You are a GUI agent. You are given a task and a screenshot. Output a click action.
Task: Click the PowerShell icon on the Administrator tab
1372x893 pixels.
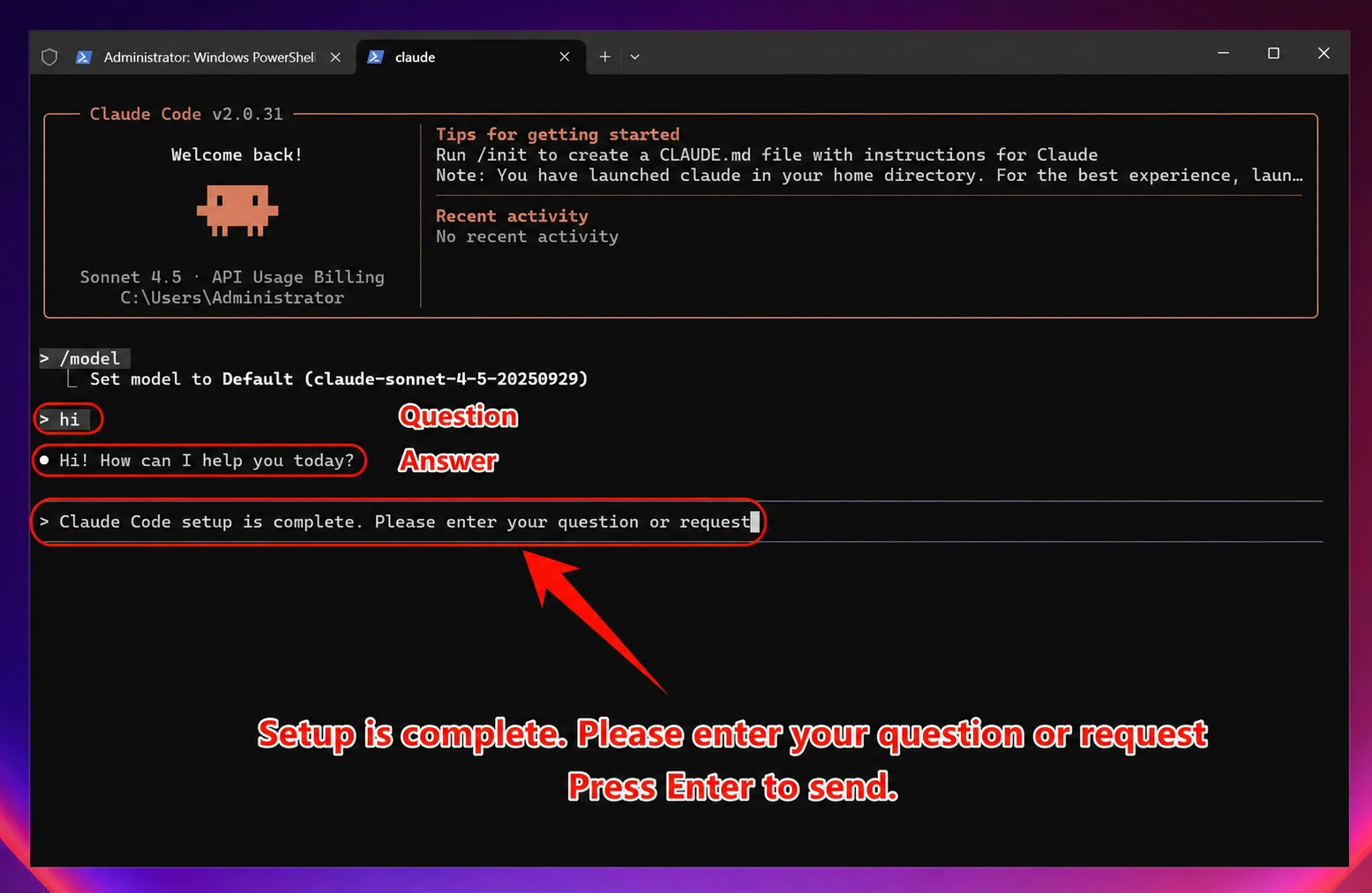[x=84, y=57]
